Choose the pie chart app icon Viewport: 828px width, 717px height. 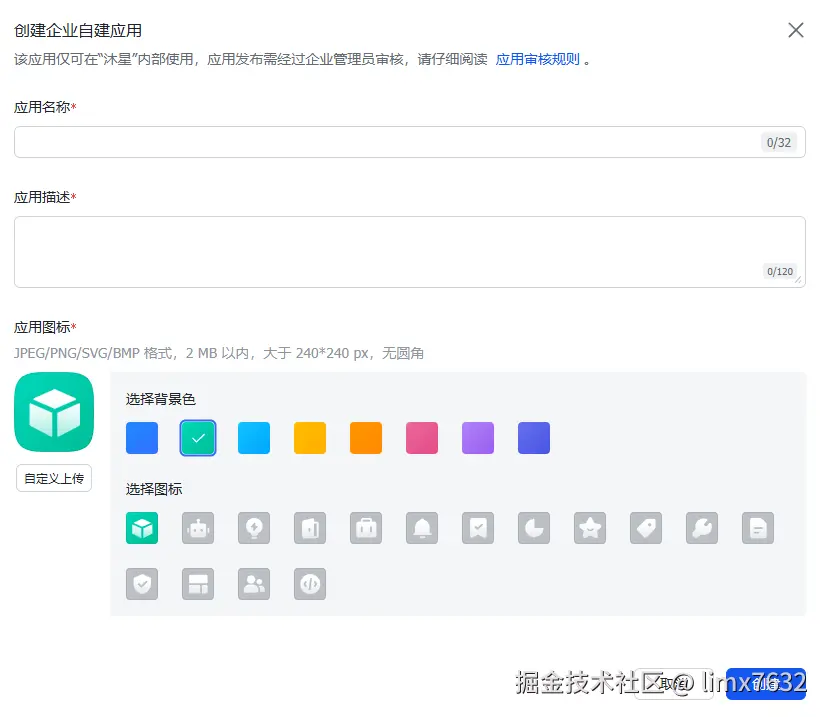tap(534, 527)
